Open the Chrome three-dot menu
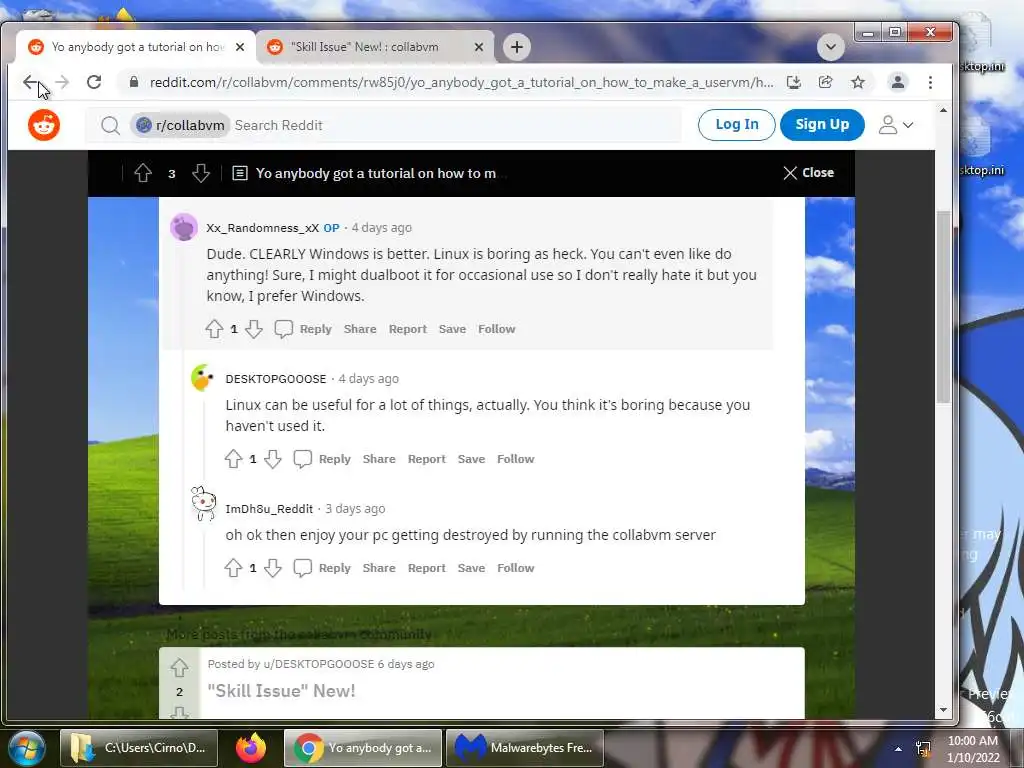Viewport: 1024px width, 768px height. 931,82
